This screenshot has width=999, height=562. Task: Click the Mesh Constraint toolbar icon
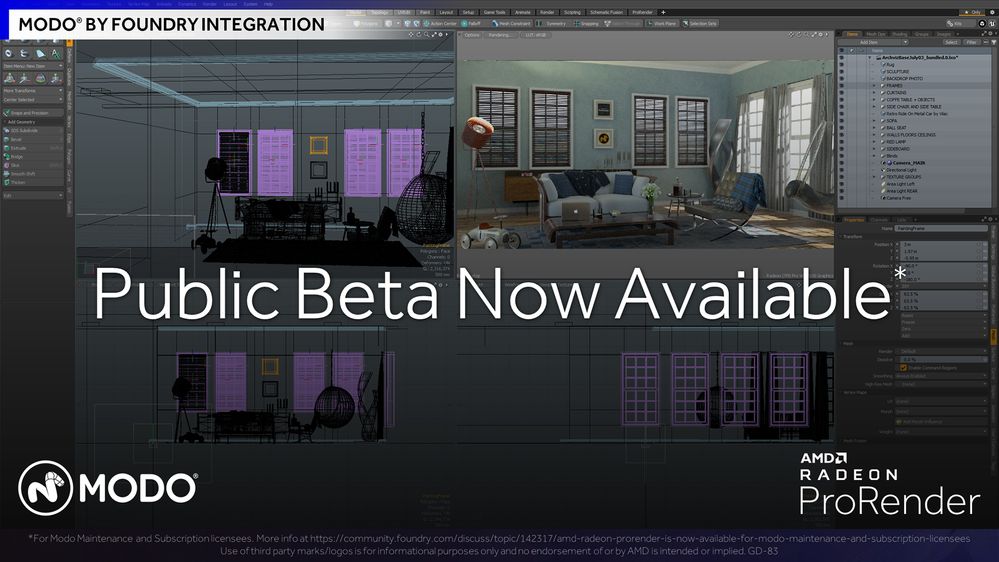click(495, 24)
